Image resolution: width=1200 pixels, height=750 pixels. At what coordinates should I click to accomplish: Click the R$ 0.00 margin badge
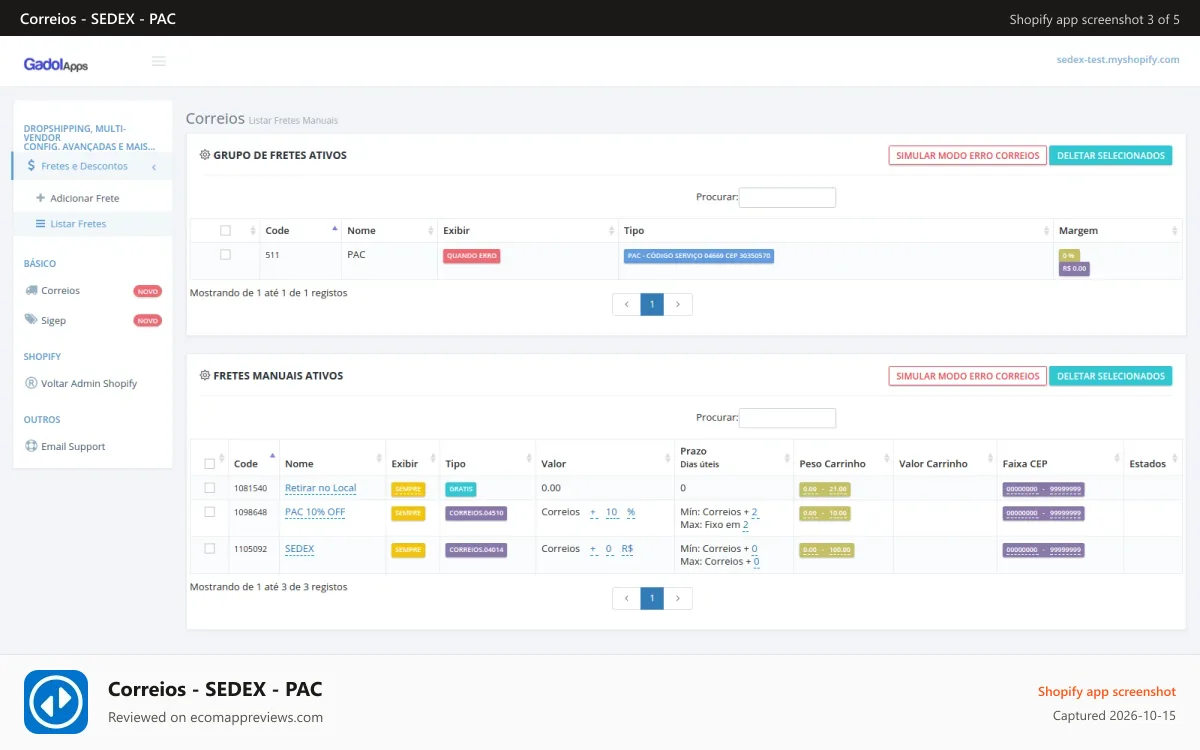[x=1075, y=269]
